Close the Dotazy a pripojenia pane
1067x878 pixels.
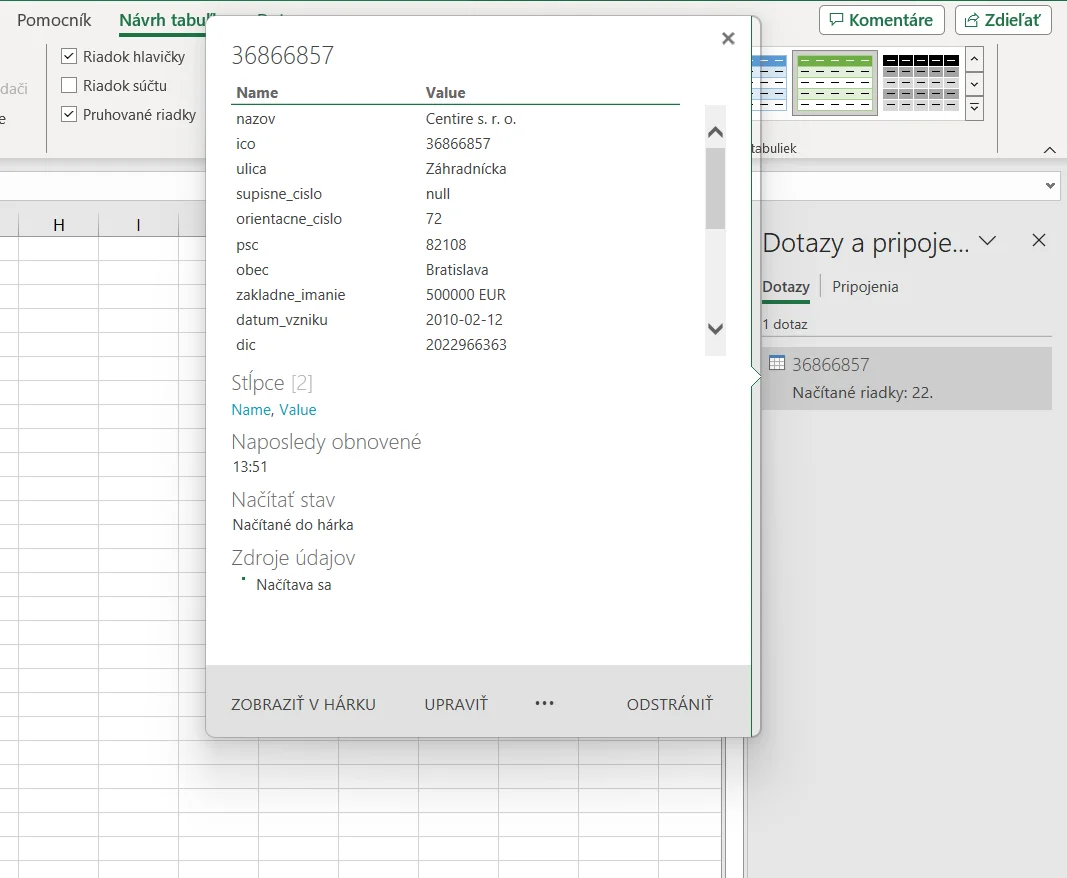click(1038, 240)
